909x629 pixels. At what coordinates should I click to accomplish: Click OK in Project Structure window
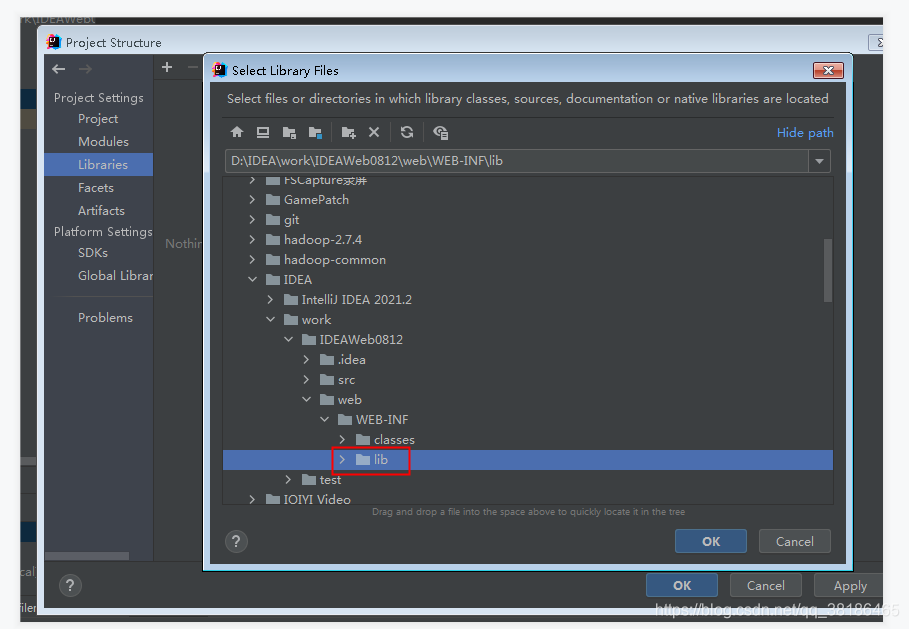(682, 586)
